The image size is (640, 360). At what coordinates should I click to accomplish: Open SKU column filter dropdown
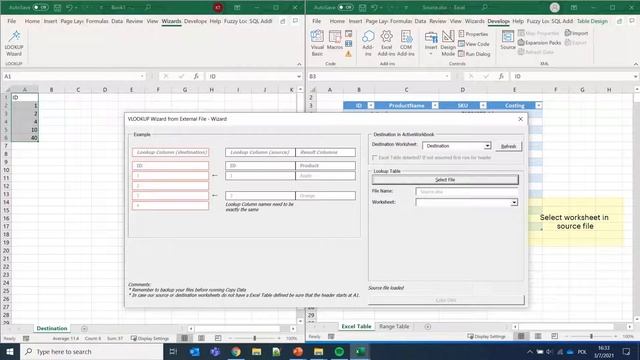pyautogui.click(x=483, y=106)
